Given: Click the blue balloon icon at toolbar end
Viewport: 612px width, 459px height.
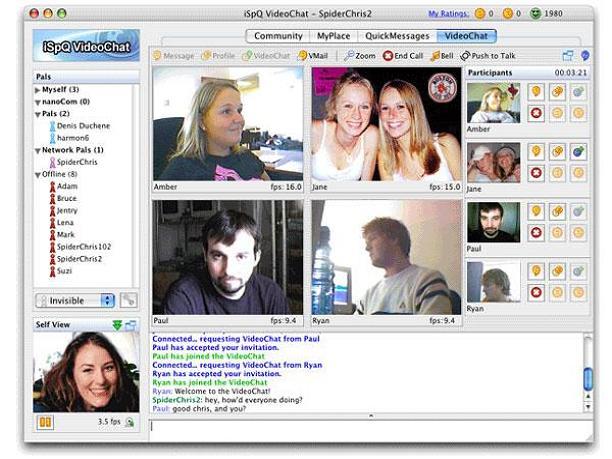Looking at the screenshot, I should click(585, 56).
